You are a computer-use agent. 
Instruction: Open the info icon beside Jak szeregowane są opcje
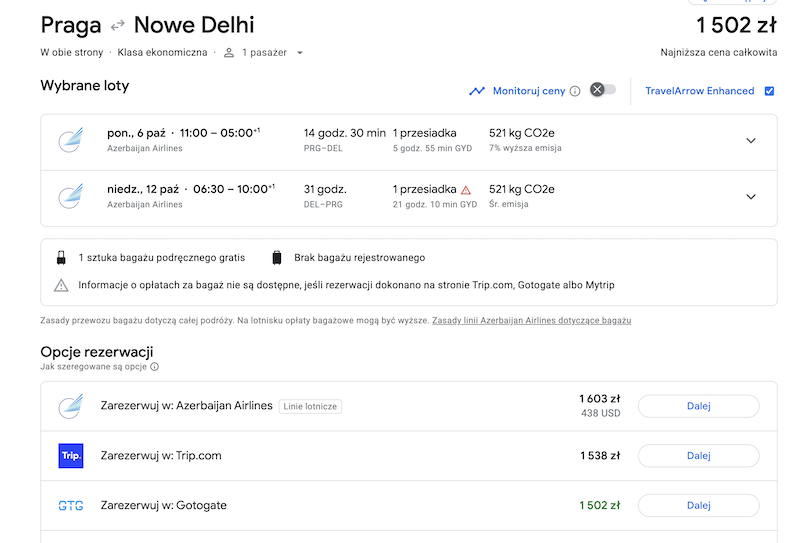(x=155, y=366)
